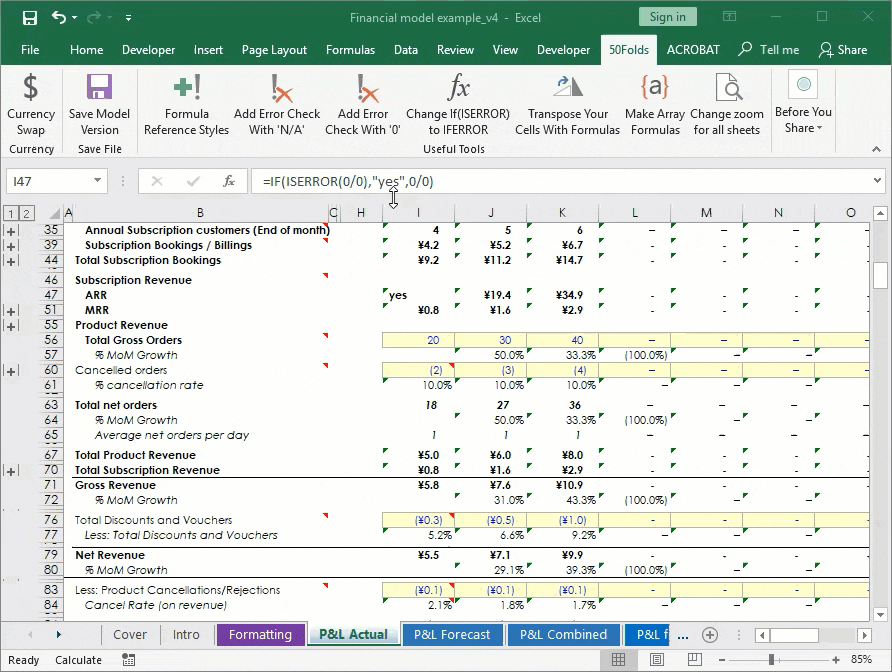Switch to Page Break Preview icon
The image size is (892, 672).
pyautogui.click(x=694, y=659)
